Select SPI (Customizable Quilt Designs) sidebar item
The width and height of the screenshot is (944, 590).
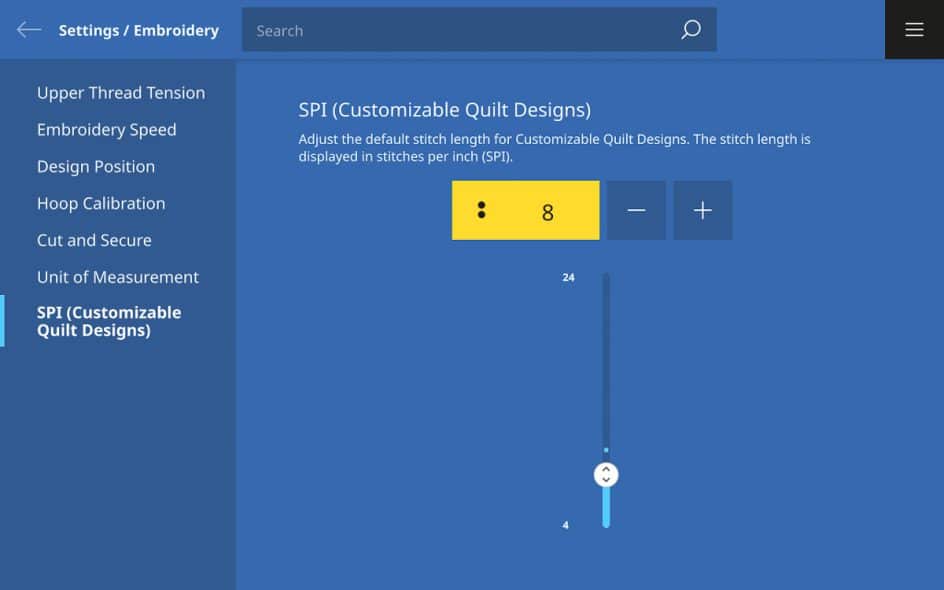click(109, 321)
